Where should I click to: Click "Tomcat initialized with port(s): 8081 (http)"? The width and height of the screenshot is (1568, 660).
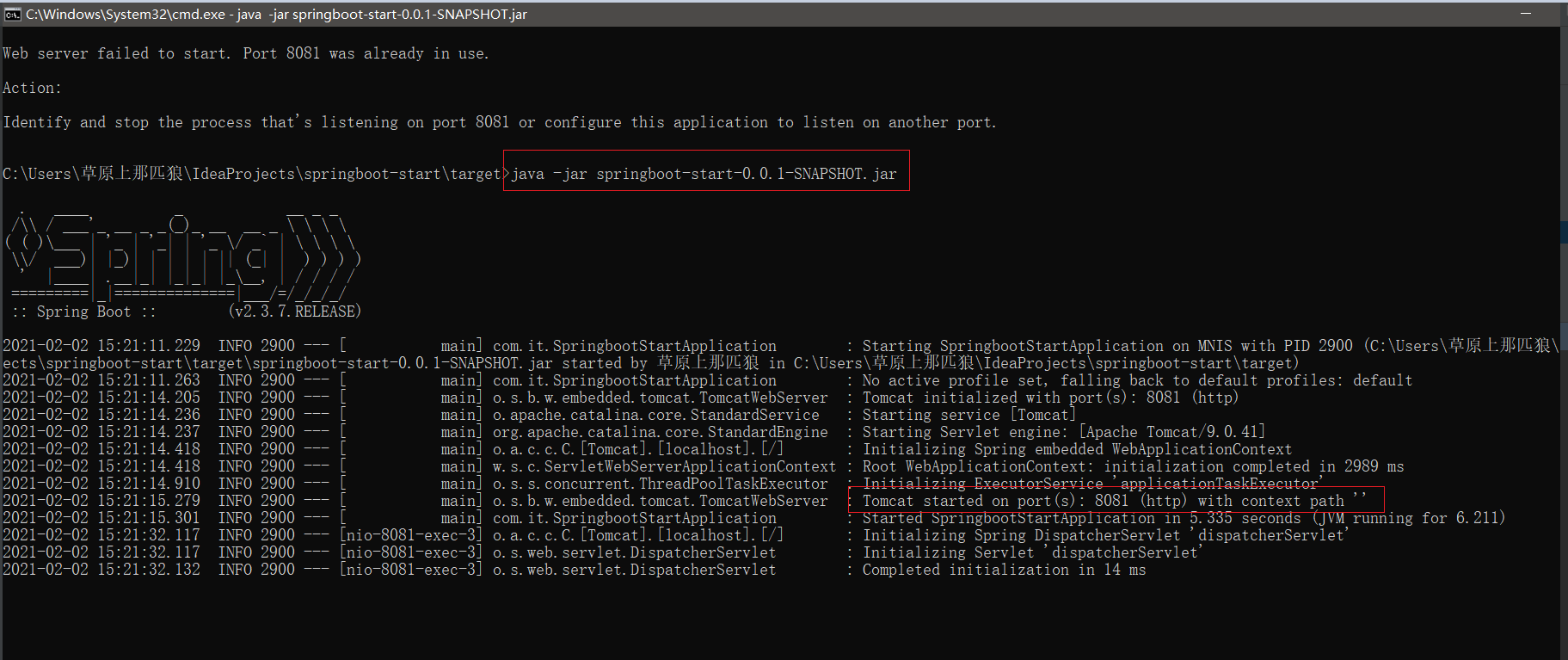pos(1050,398)
